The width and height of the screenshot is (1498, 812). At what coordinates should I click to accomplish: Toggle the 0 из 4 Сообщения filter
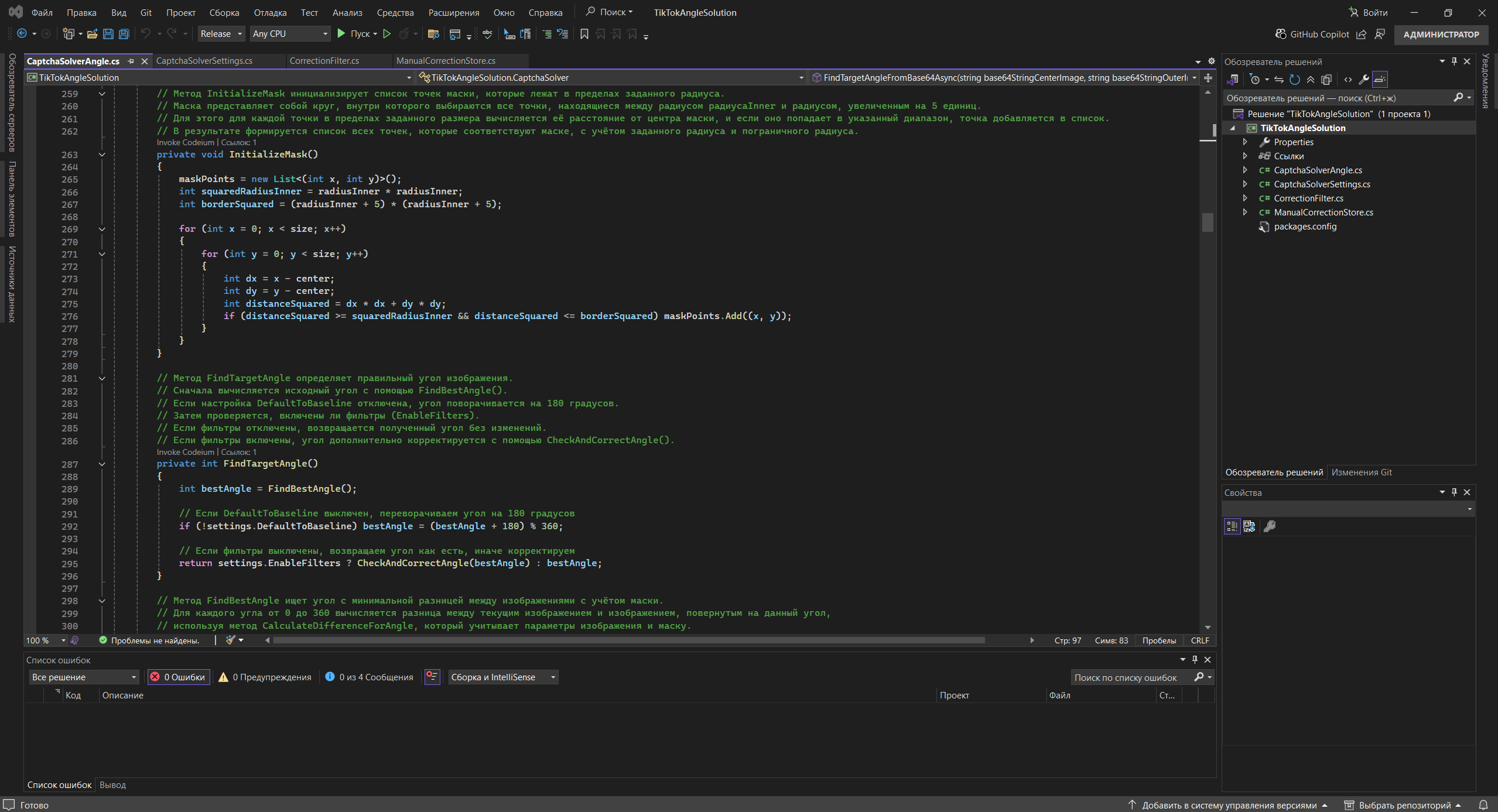[370, 677]
